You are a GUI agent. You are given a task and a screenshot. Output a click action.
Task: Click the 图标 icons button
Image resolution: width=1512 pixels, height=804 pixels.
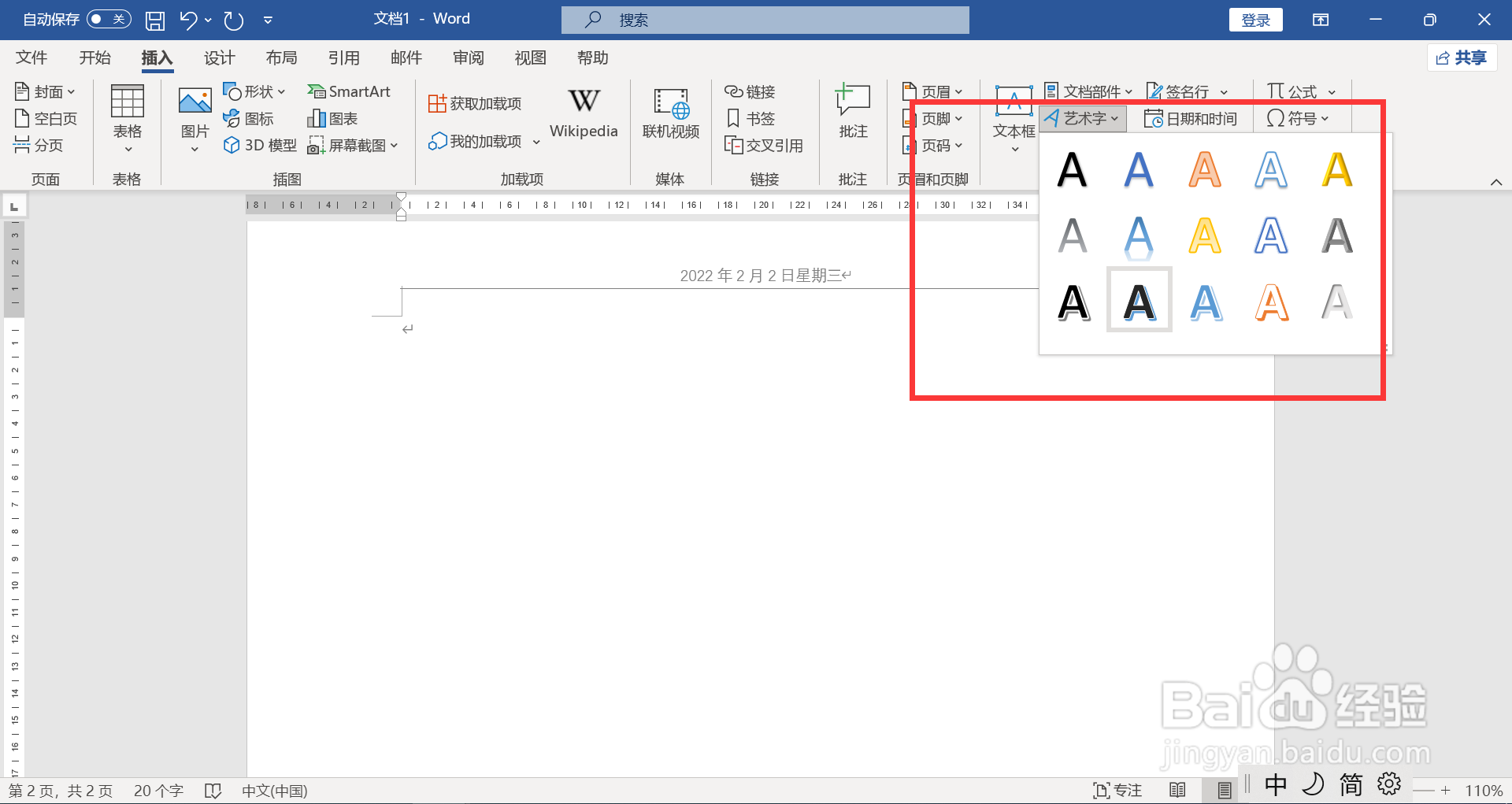248,118
